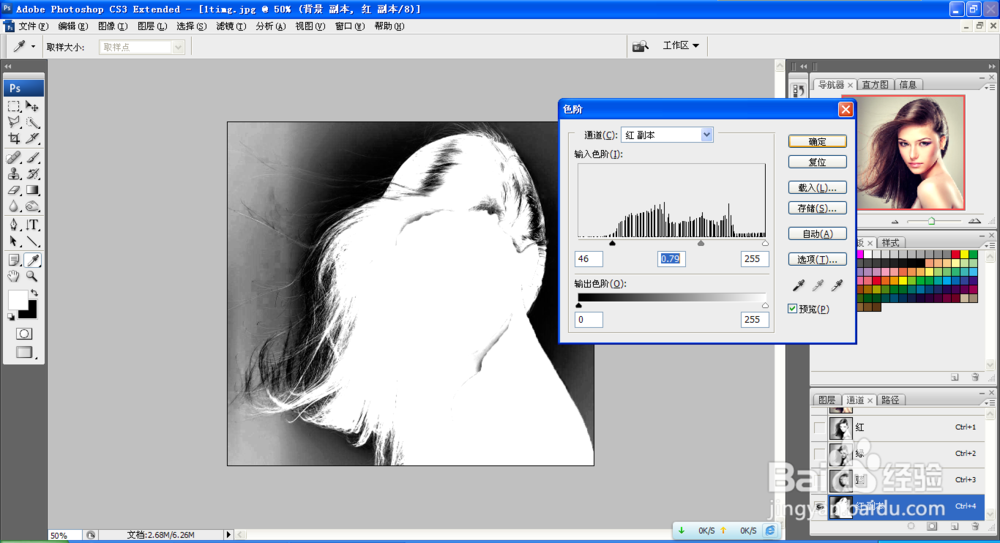Switch to the 图层 layers tab

(x=827, y=400)
